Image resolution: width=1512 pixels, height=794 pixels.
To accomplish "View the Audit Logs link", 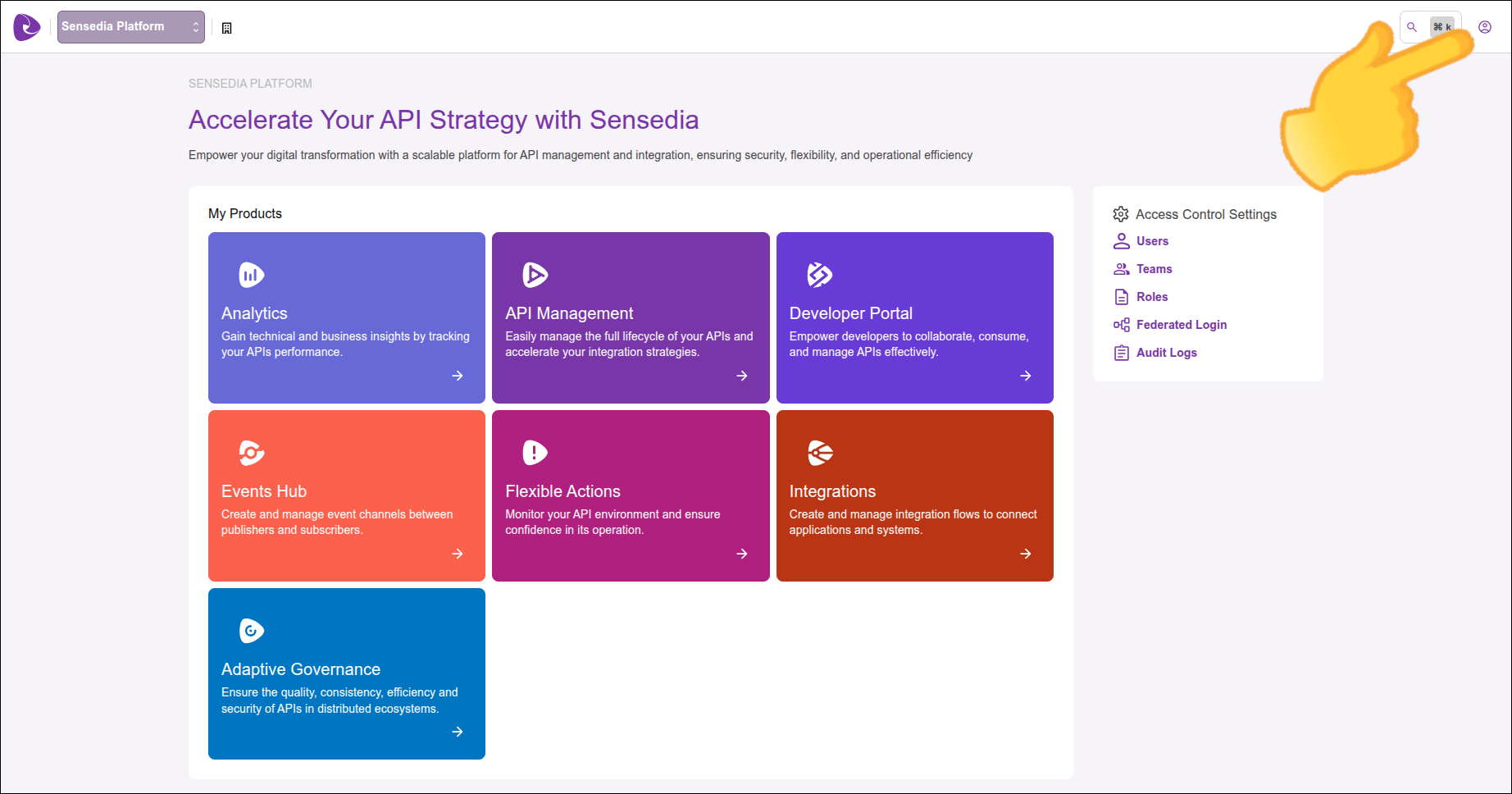I will point(1166,353).
